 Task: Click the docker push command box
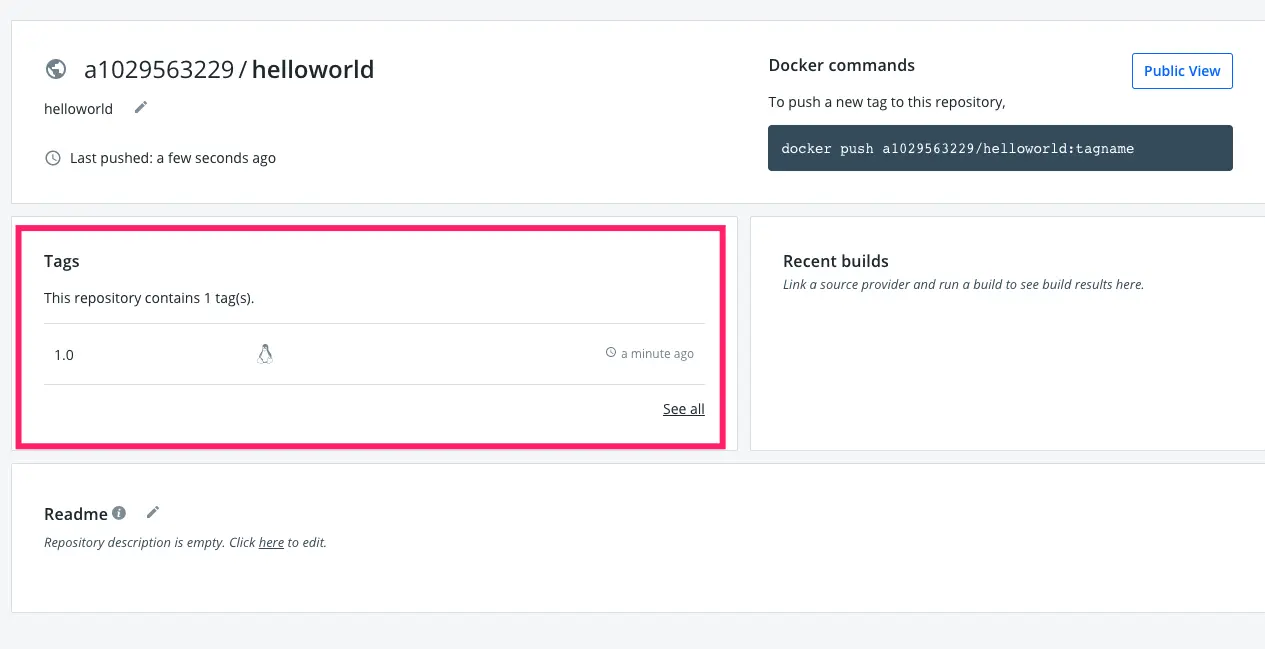coord(1000,148)
